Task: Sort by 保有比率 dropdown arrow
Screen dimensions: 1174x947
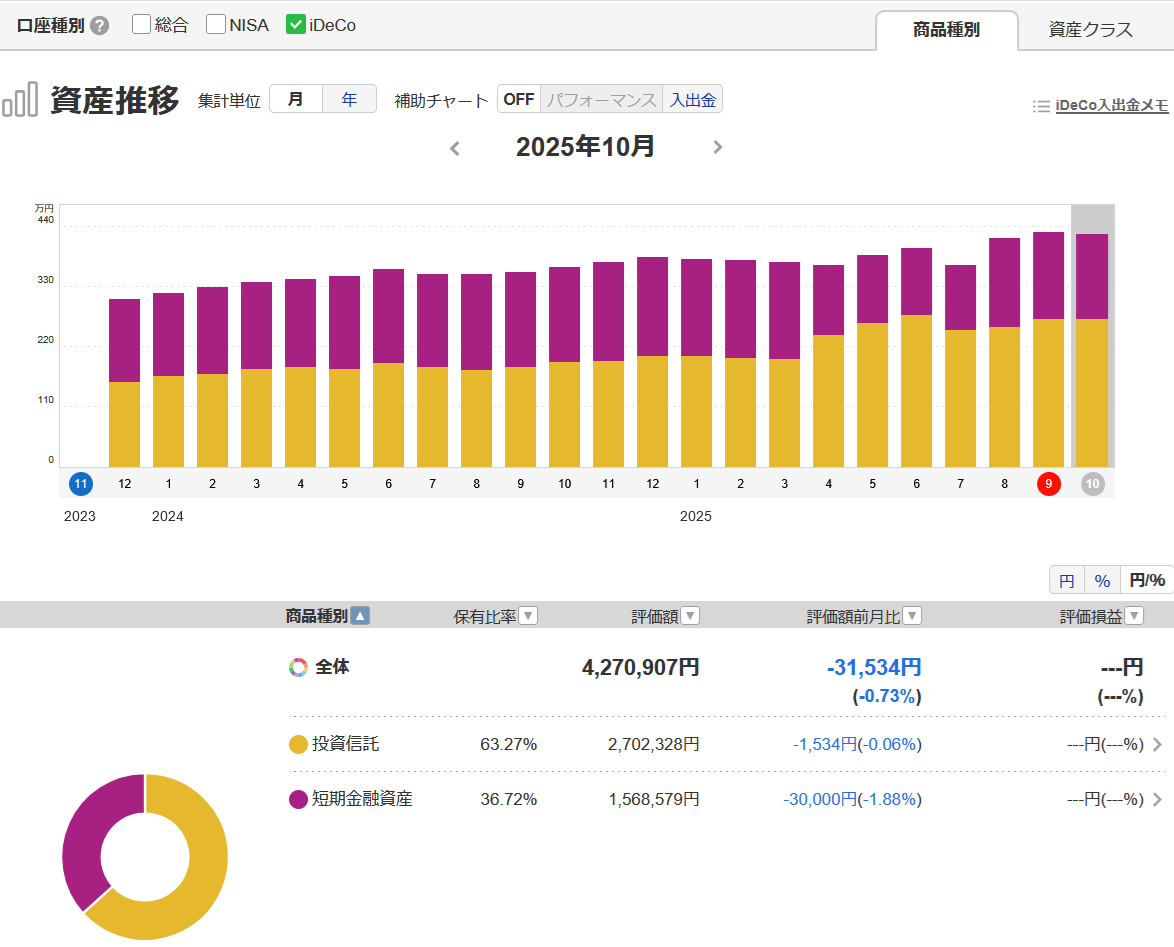Action: click(528, 616)
